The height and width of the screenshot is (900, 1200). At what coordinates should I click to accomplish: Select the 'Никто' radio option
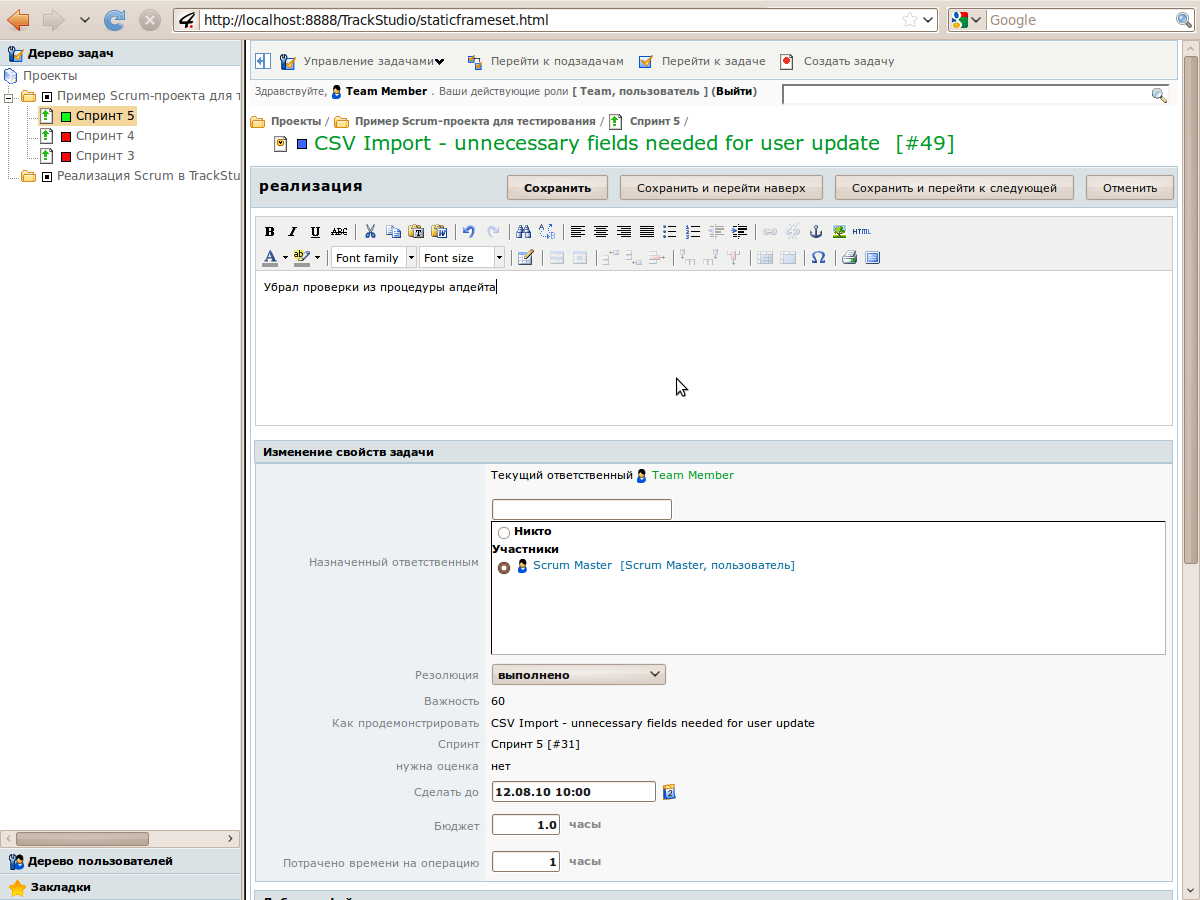(x=504, y=533)
